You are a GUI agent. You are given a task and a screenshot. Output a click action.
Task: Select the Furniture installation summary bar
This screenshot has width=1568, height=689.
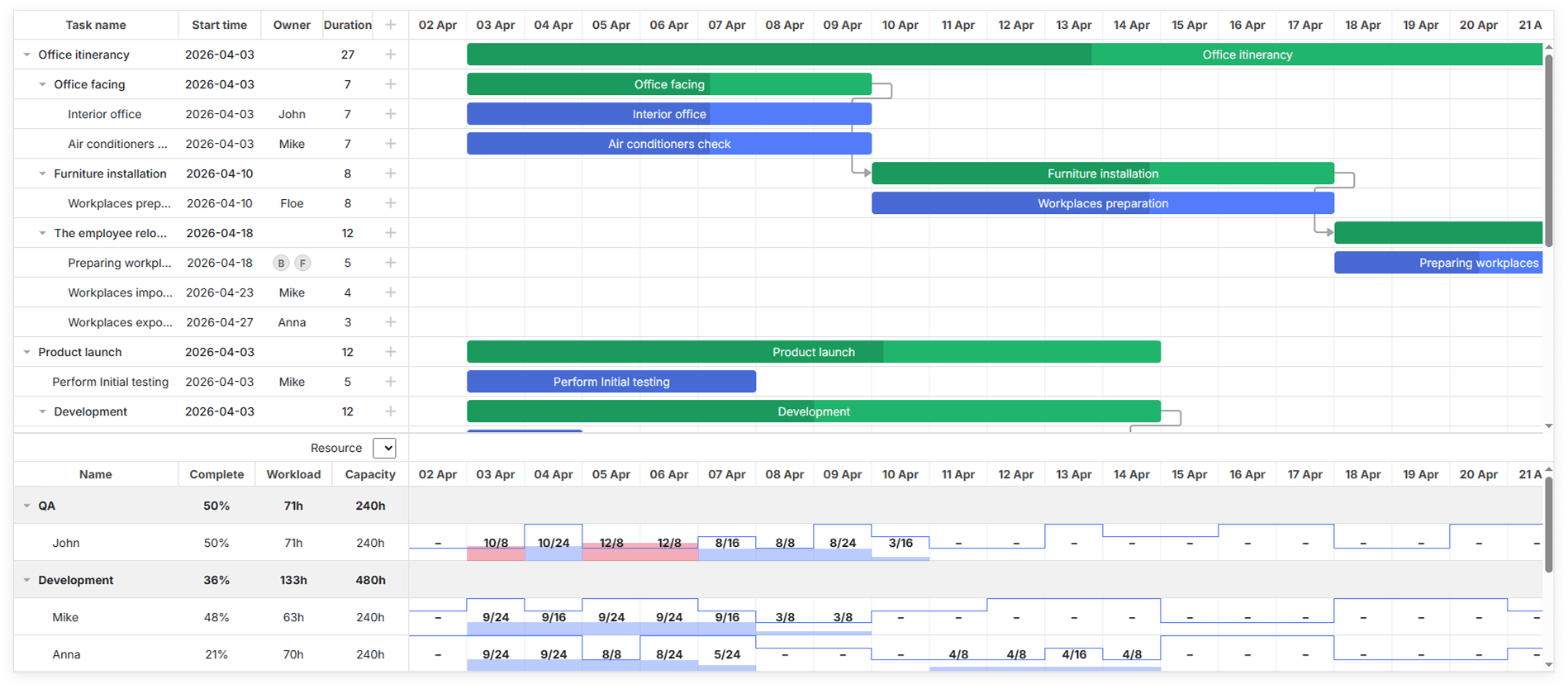click(1103, 173)
